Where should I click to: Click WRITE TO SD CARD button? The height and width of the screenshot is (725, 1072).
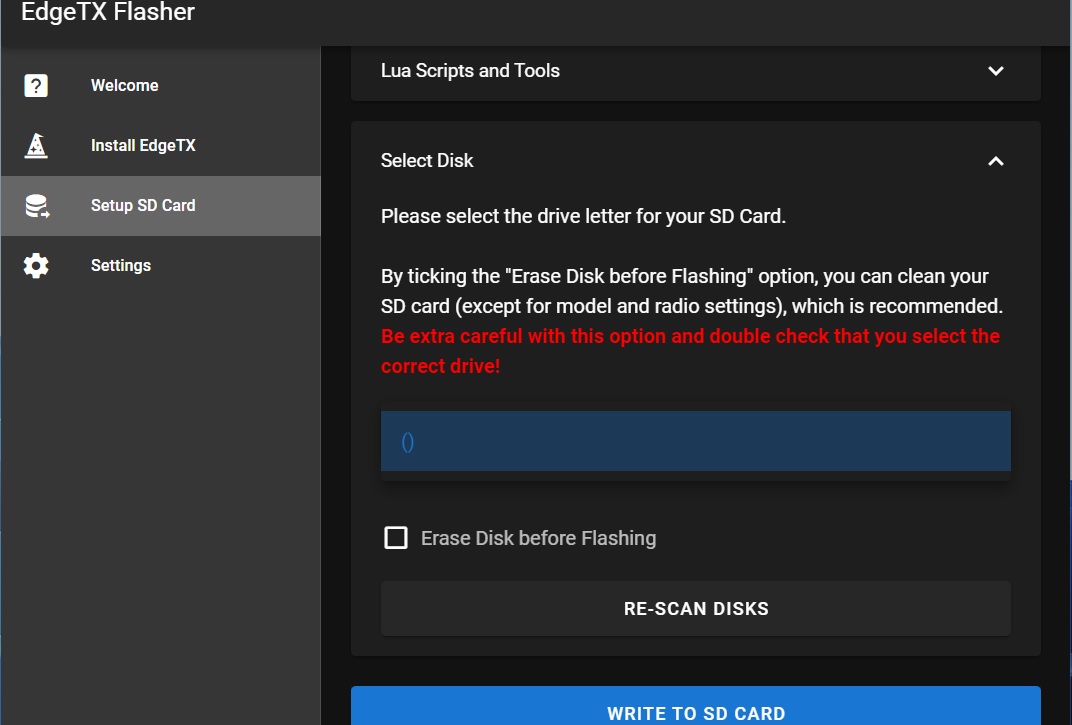click(695, 706)
